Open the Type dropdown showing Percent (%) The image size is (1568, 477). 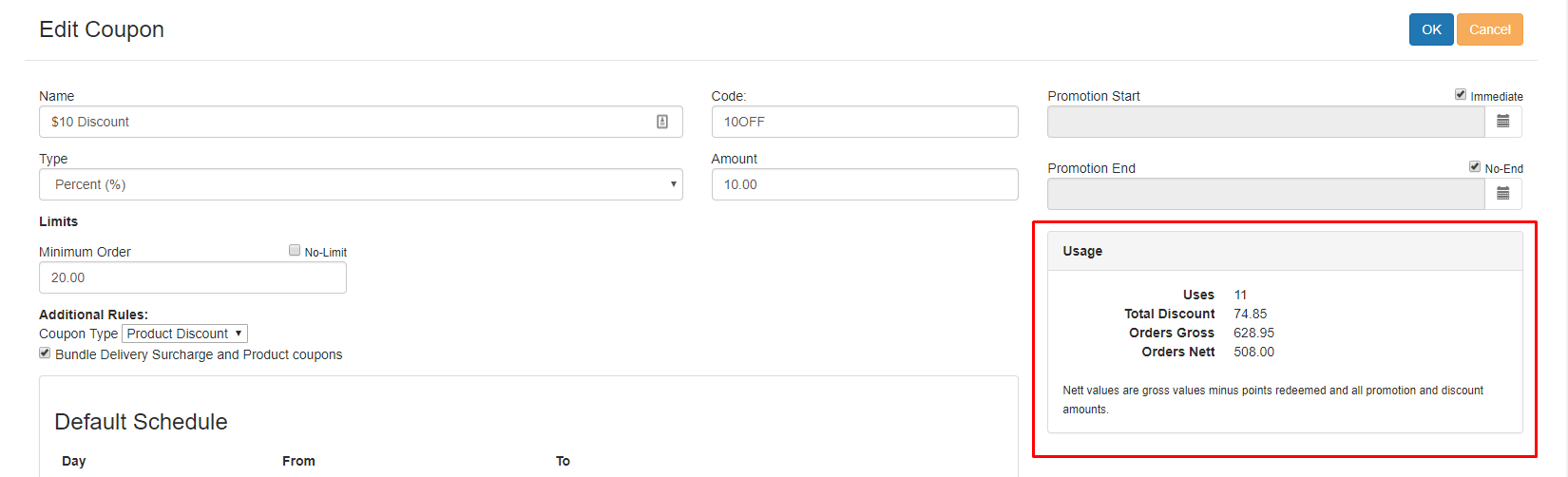click(360, 184)
